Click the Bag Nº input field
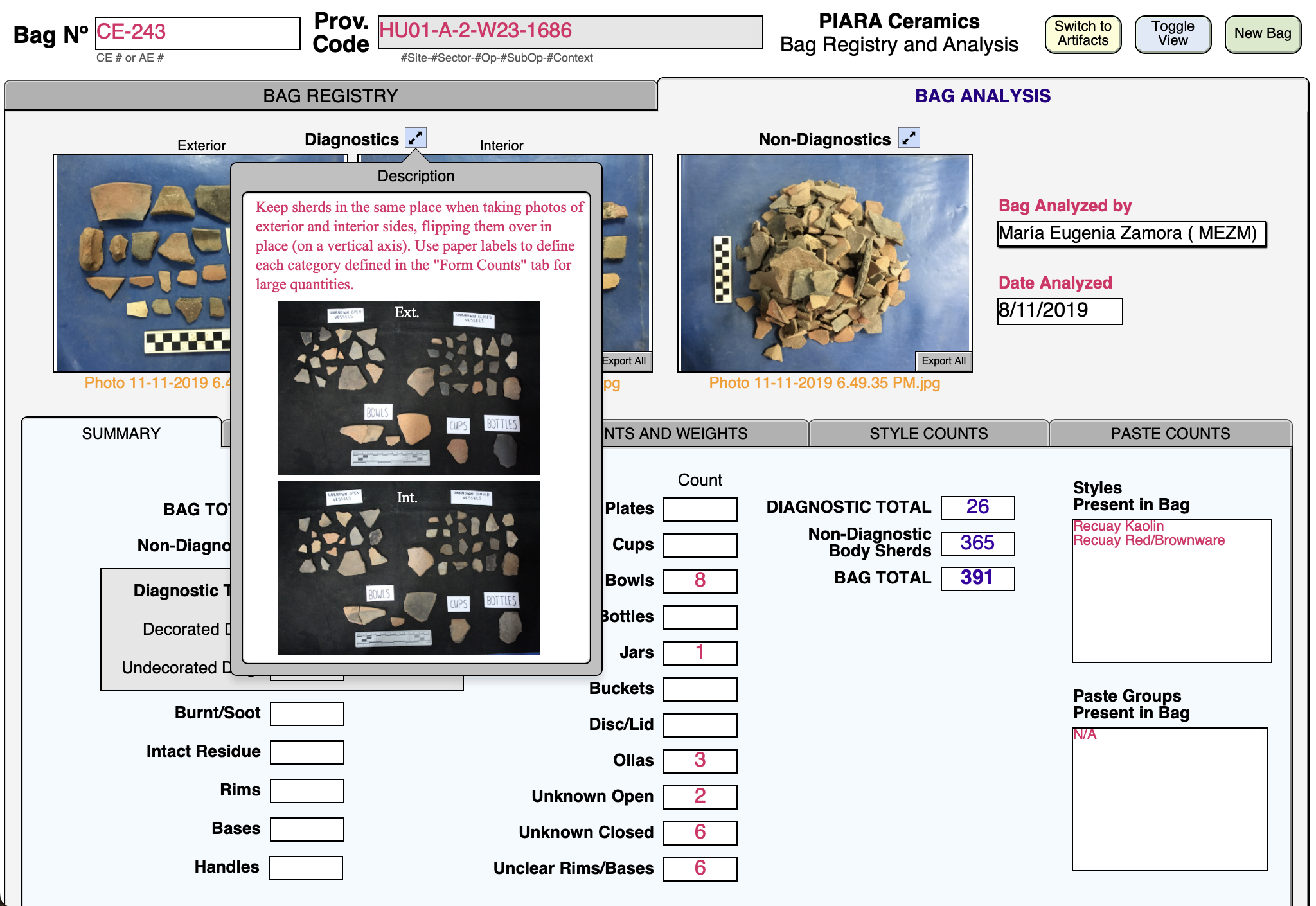The image size is (1316, 906). coord(197,33)
